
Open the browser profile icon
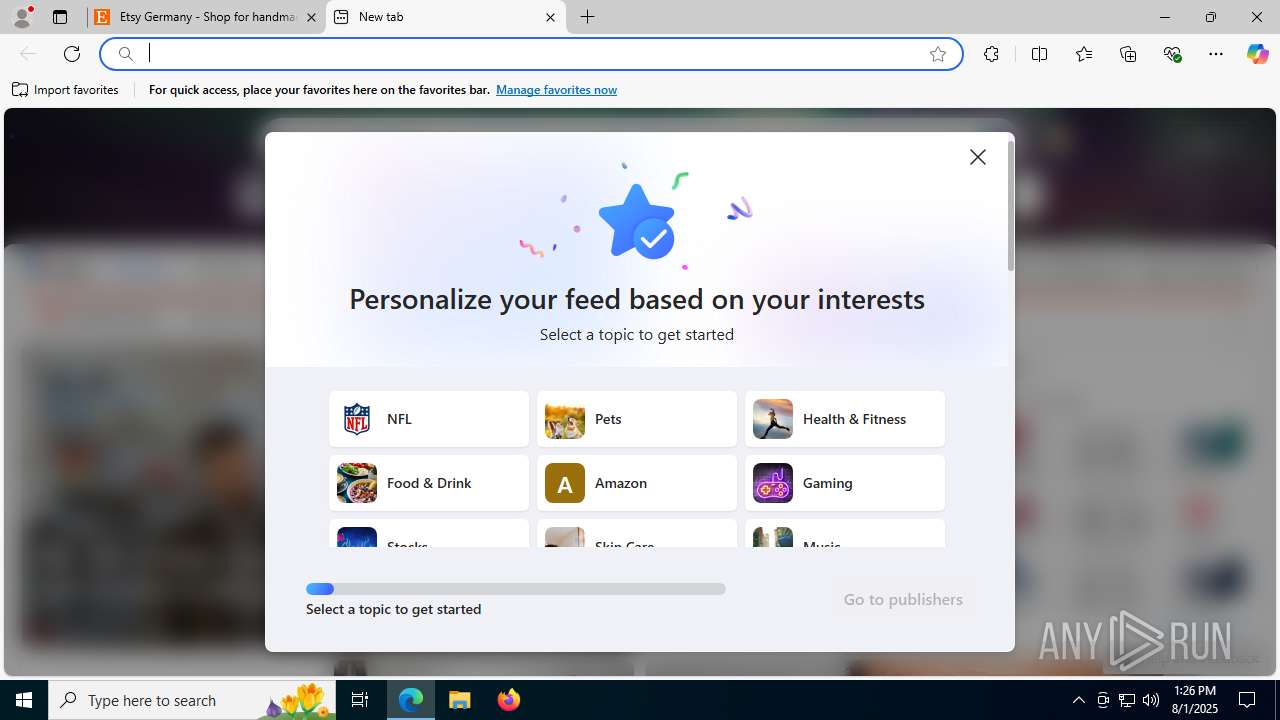click(x=22, y=17)
